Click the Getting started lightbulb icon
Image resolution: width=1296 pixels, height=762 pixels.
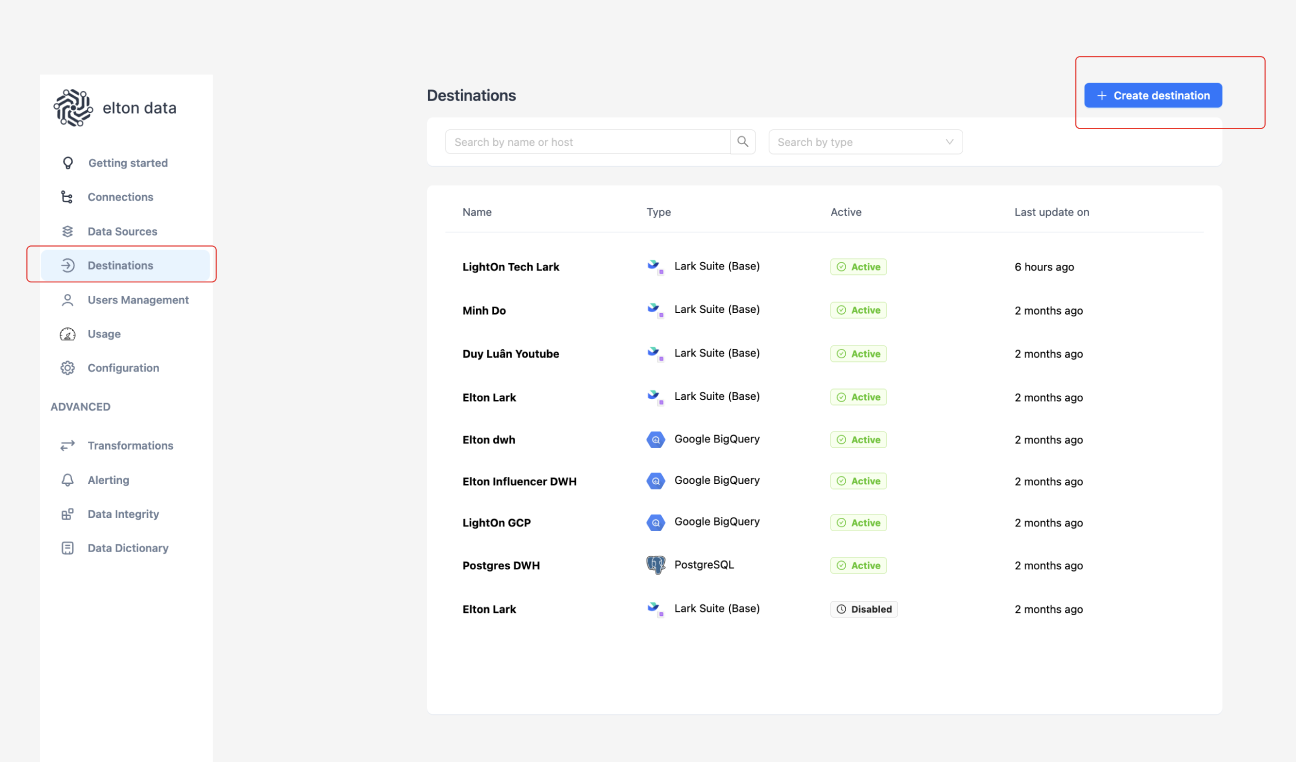pyautogui.click(x=68, y=163)
